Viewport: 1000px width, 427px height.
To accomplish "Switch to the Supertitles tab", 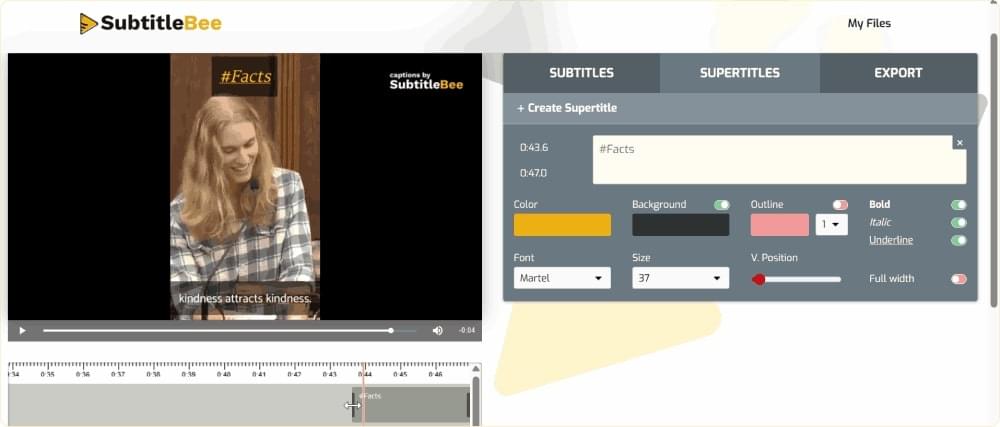I will pyautogui.click(x=740, y=73).
